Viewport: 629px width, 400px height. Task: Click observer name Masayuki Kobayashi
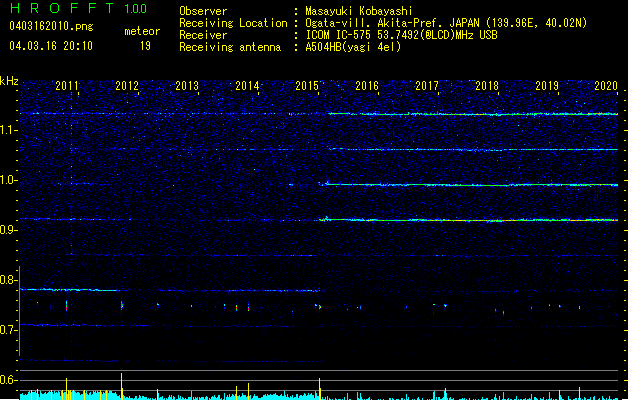359,11
